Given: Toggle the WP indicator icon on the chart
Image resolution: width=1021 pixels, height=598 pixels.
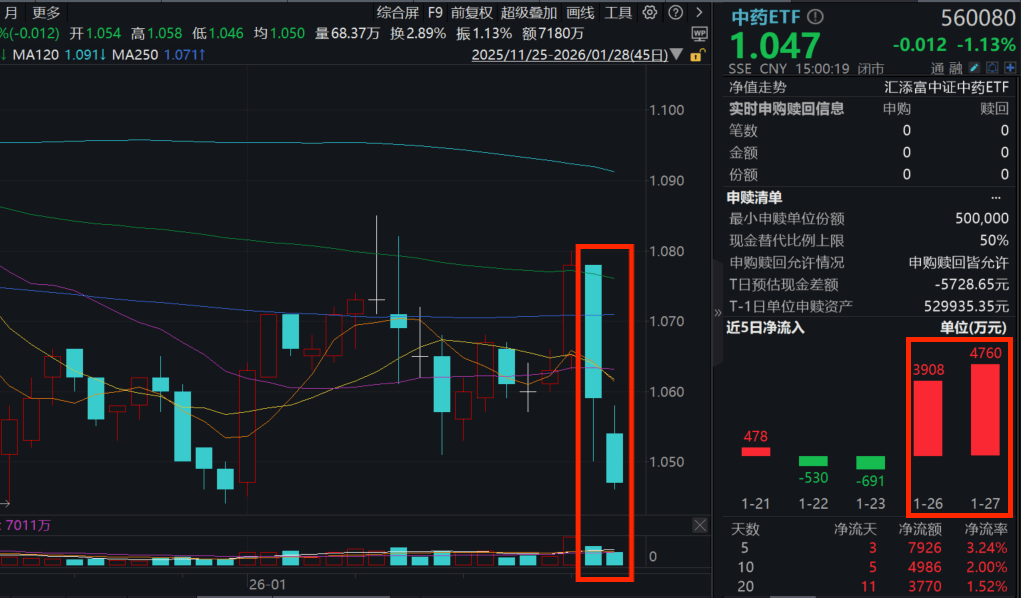Looking at the screenshot, I should point(698,32).
